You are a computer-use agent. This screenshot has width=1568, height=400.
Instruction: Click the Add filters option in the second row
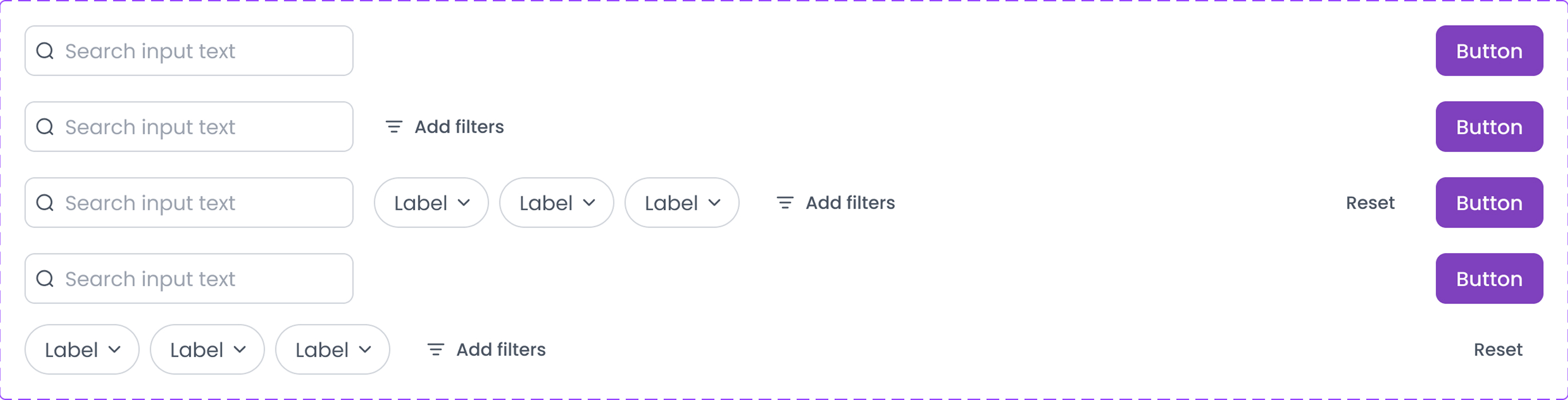tap(459, 127)
